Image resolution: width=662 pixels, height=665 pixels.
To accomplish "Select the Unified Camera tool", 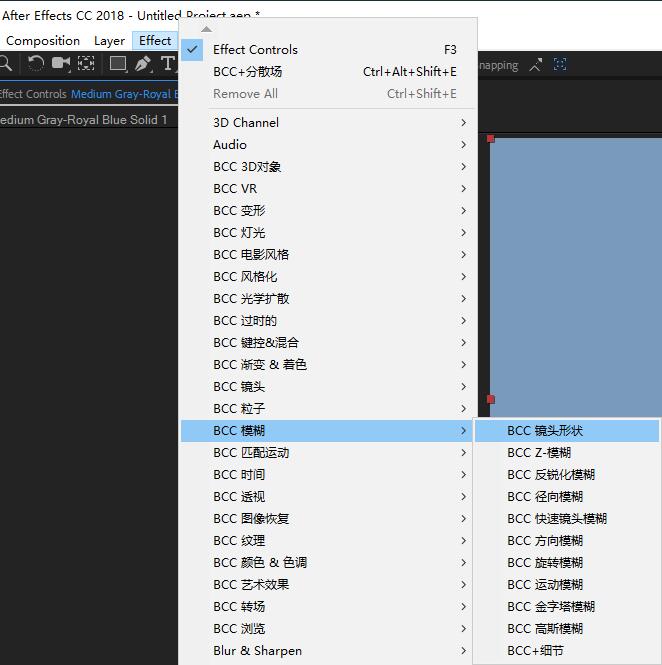I will (61, 64).
